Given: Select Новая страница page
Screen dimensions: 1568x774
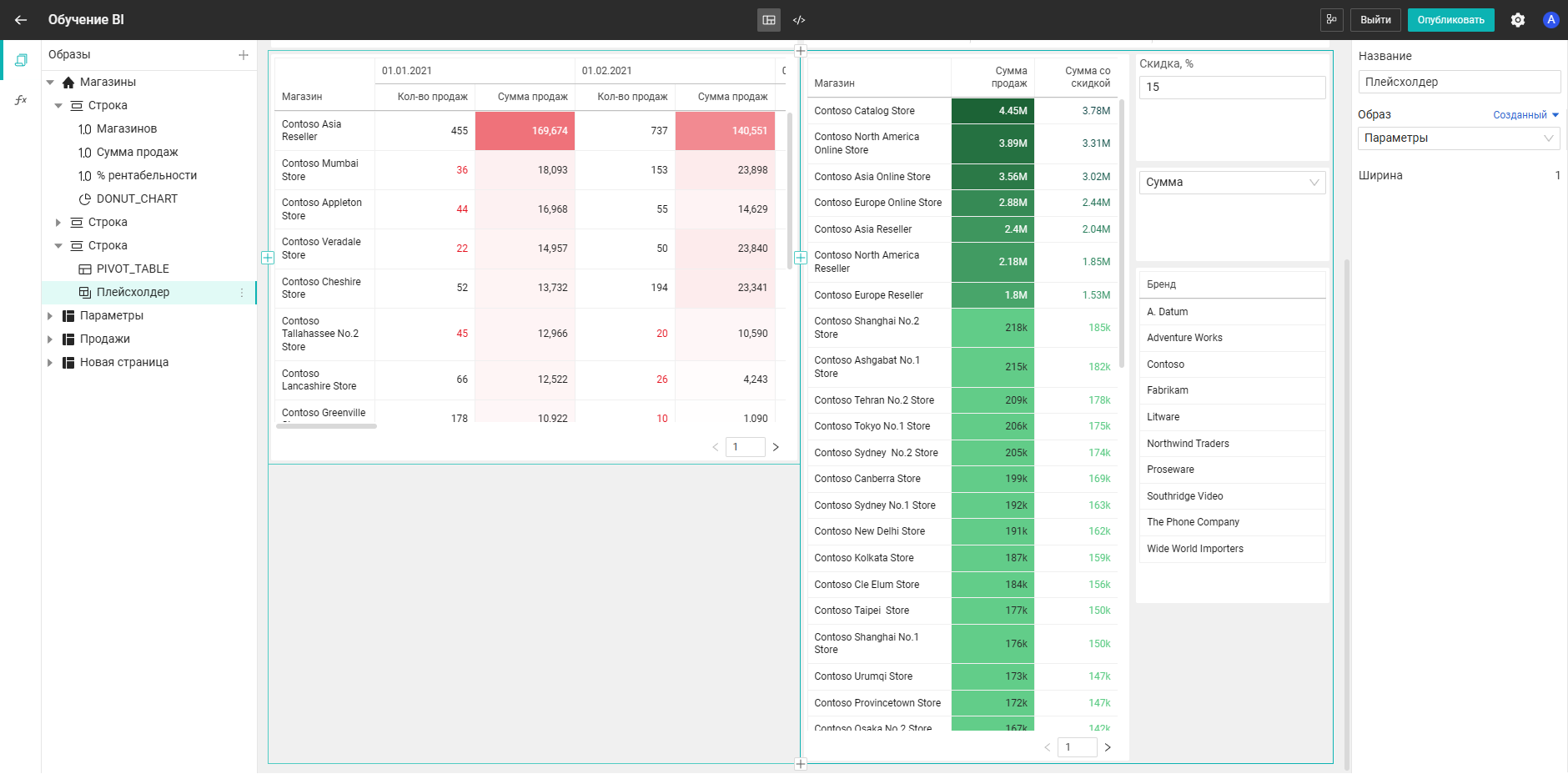Looking at the screenshot, I should [124, 363].
